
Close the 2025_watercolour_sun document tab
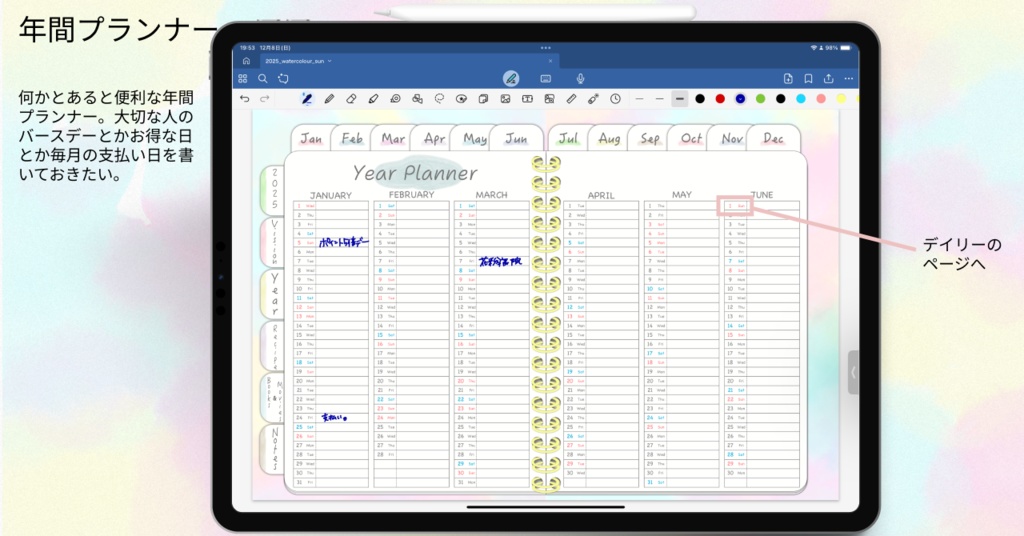coord(551,61)
